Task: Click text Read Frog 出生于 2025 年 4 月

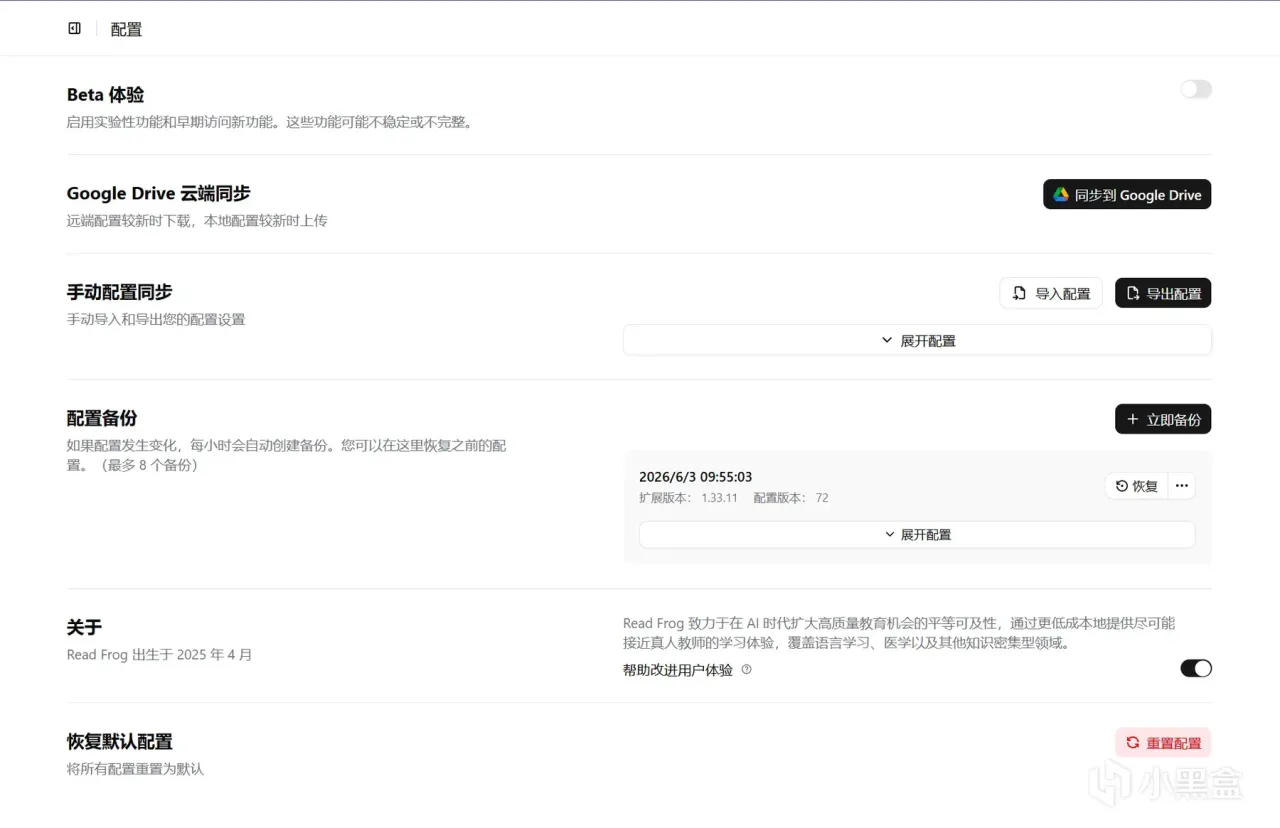Action: 159,655
